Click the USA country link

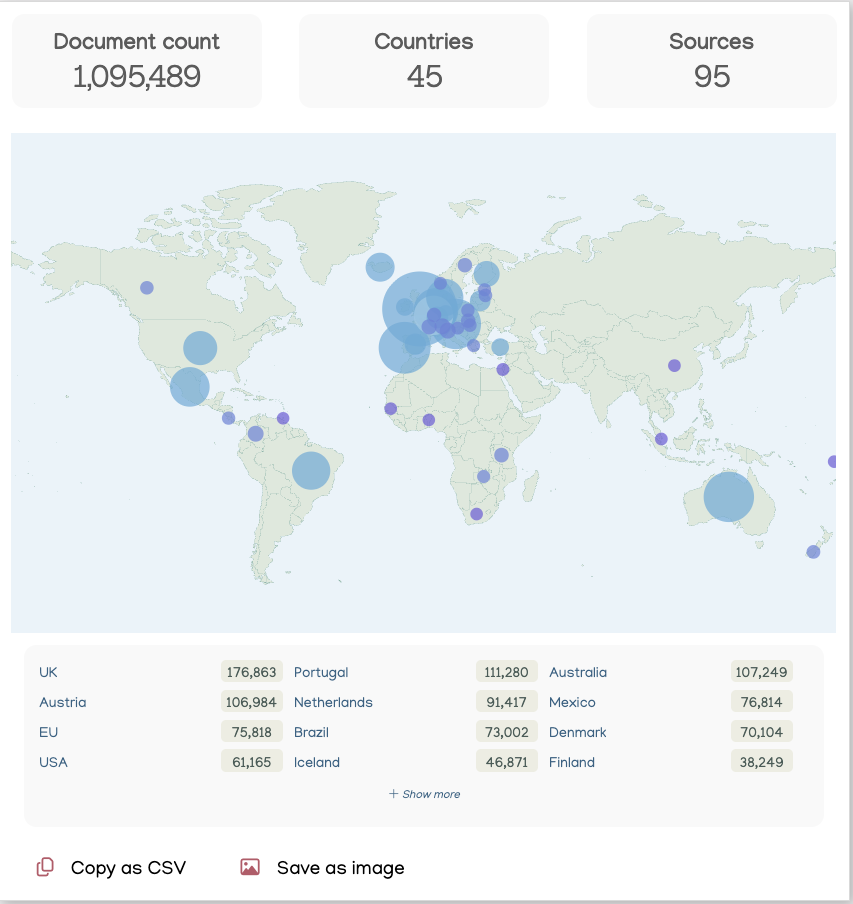pos(53,762)
